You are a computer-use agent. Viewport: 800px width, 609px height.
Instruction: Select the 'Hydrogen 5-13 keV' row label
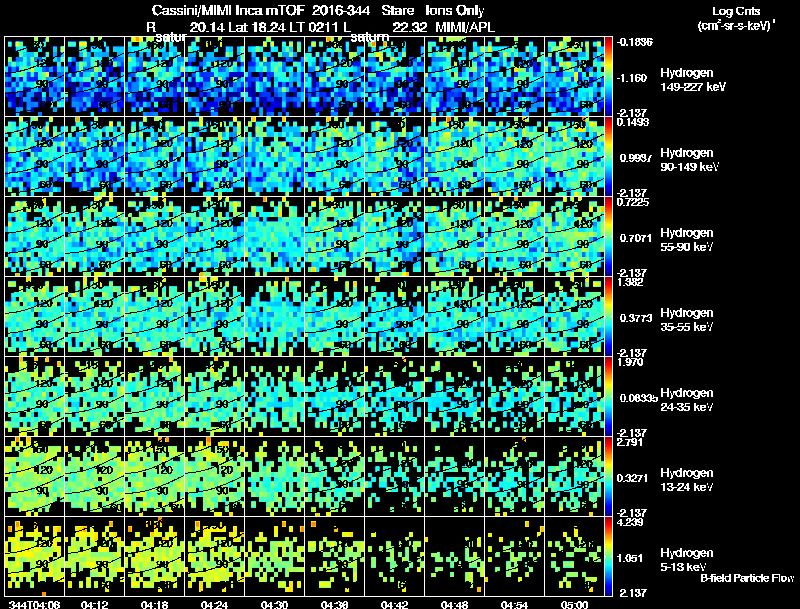coord(687,560)
